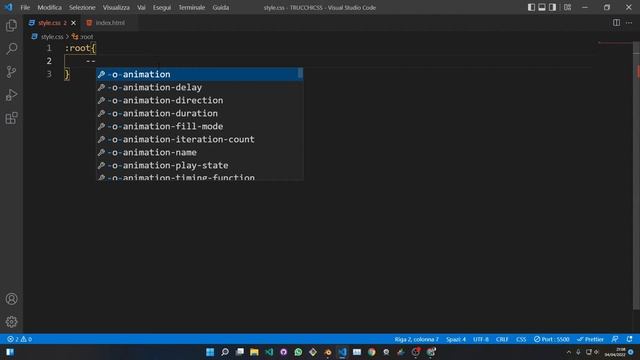Open the Customize Layout icon
Image resolution: width=640 pixels, height=360 pixels.
click(x=567, y=7)
